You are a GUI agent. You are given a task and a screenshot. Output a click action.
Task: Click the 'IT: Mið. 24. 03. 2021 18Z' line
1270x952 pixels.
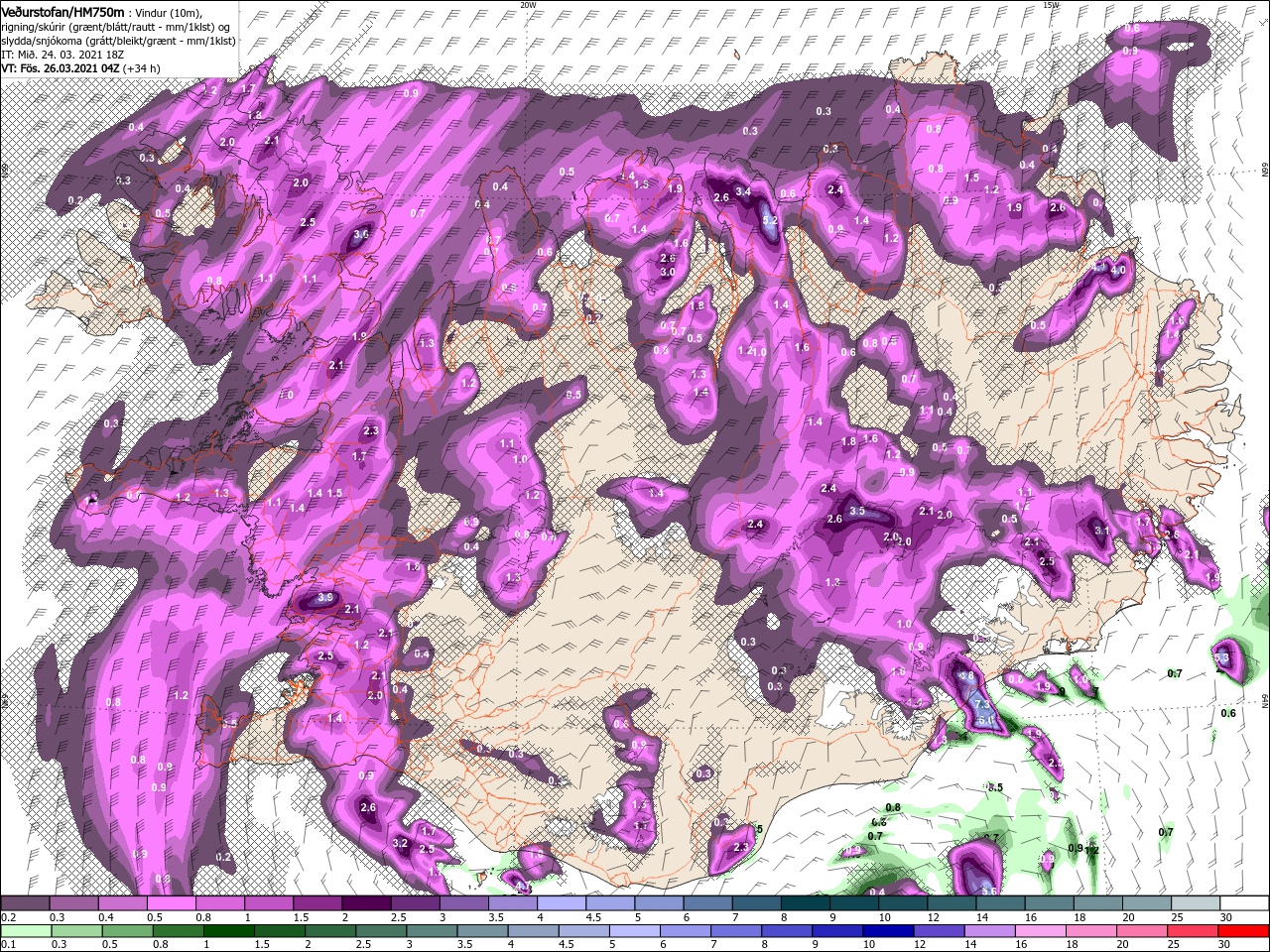click(63, 55)
